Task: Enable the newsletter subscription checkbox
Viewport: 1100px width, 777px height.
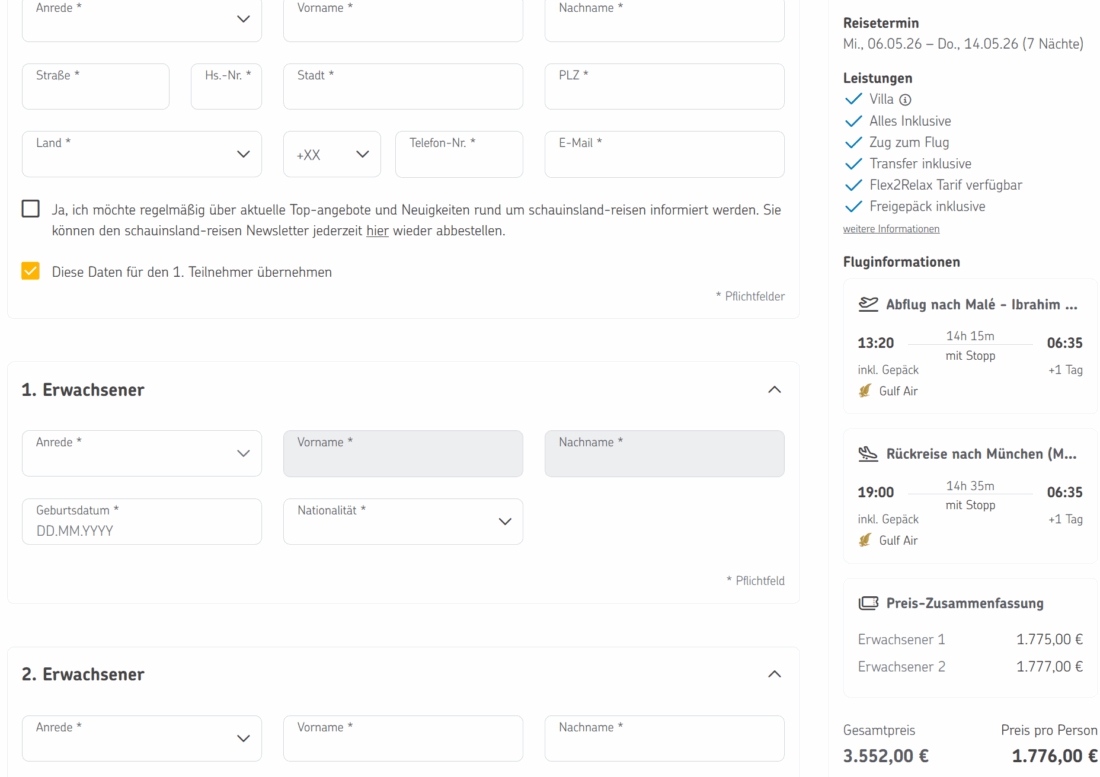Action: (31, 210)
